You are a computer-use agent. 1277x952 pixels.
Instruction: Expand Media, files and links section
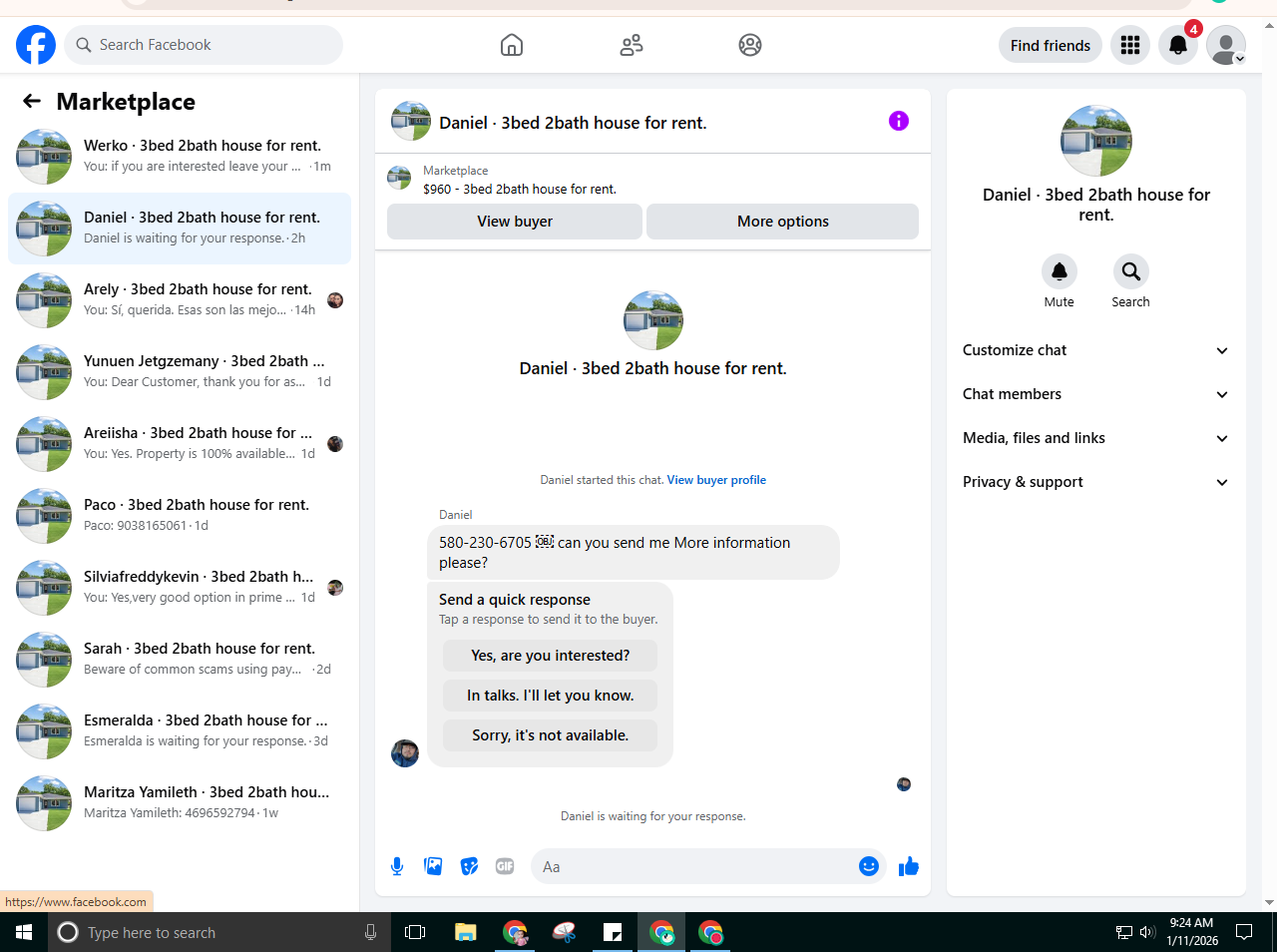tap(1095, 438)
